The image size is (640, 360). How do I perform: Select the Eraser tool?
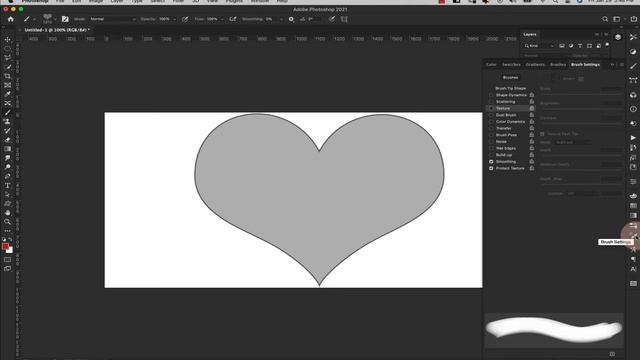[x=7, y=140]
